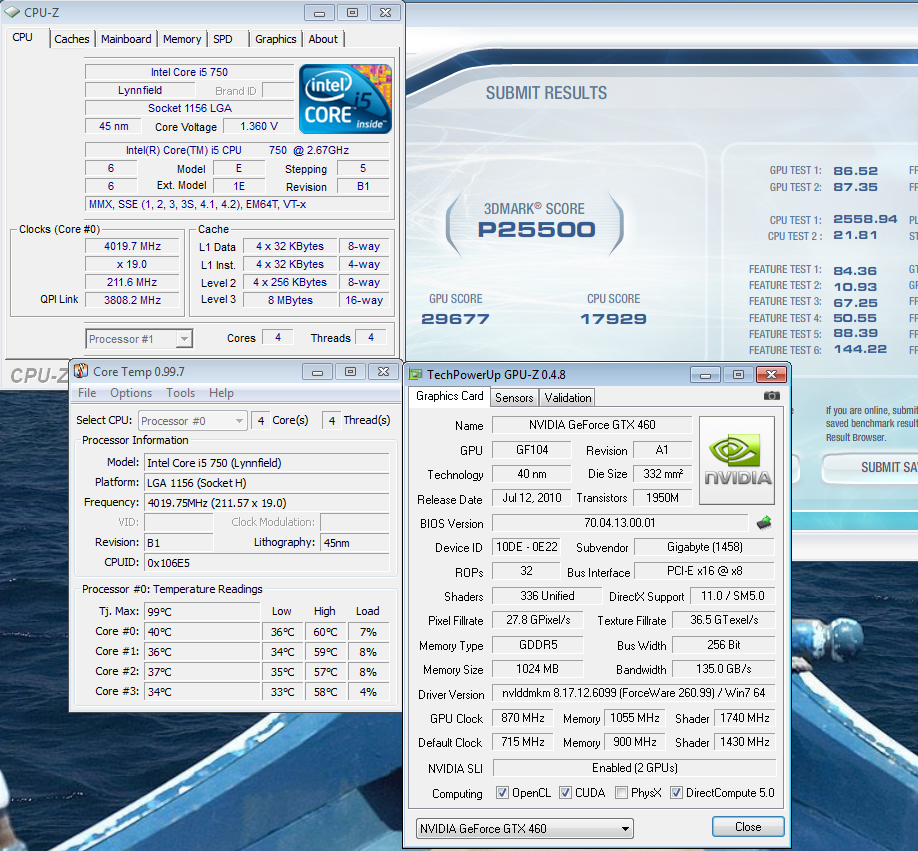Open the Validation tab in GPU-Z
This screenshot has height=851, width=918.
point(568,398)
